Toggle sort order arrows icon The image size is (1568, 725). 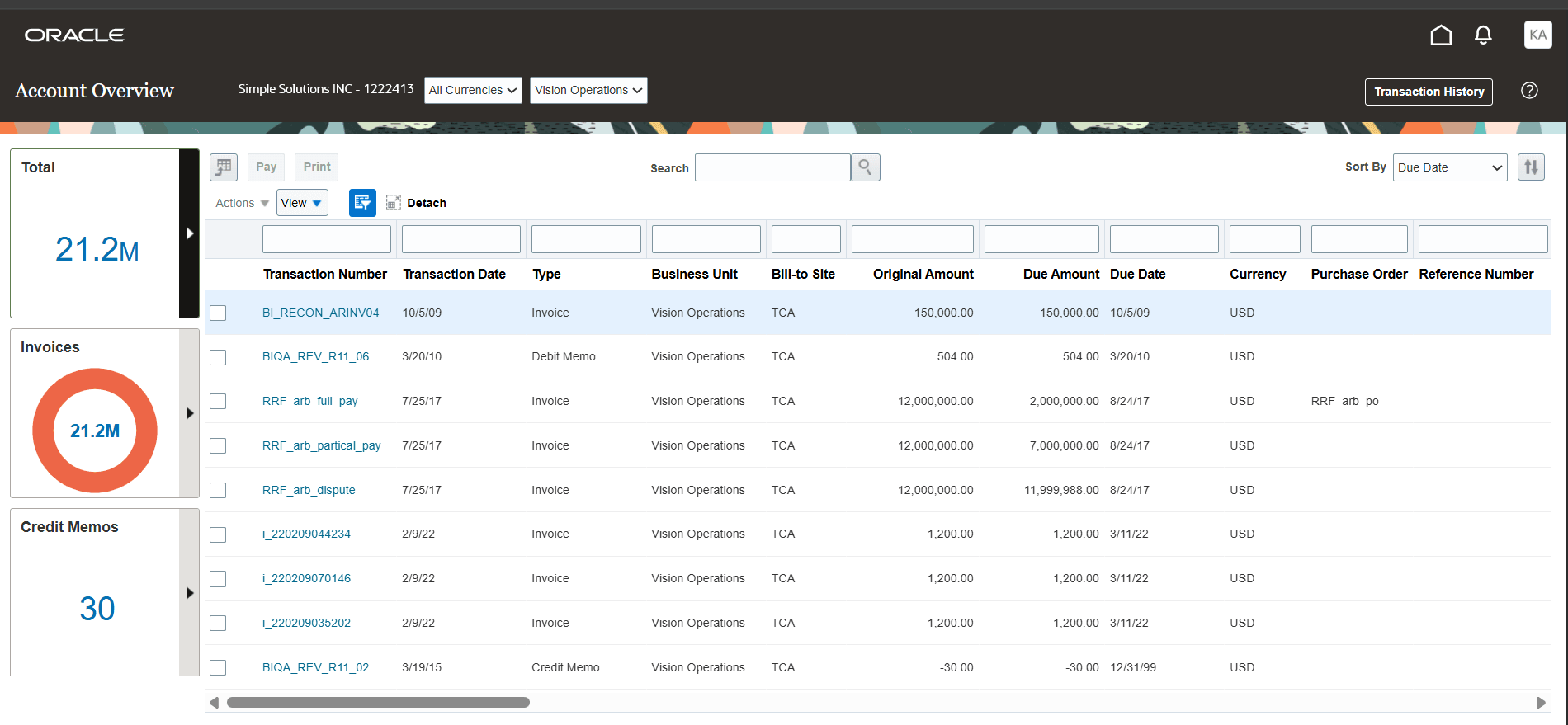pos(1531,167)
